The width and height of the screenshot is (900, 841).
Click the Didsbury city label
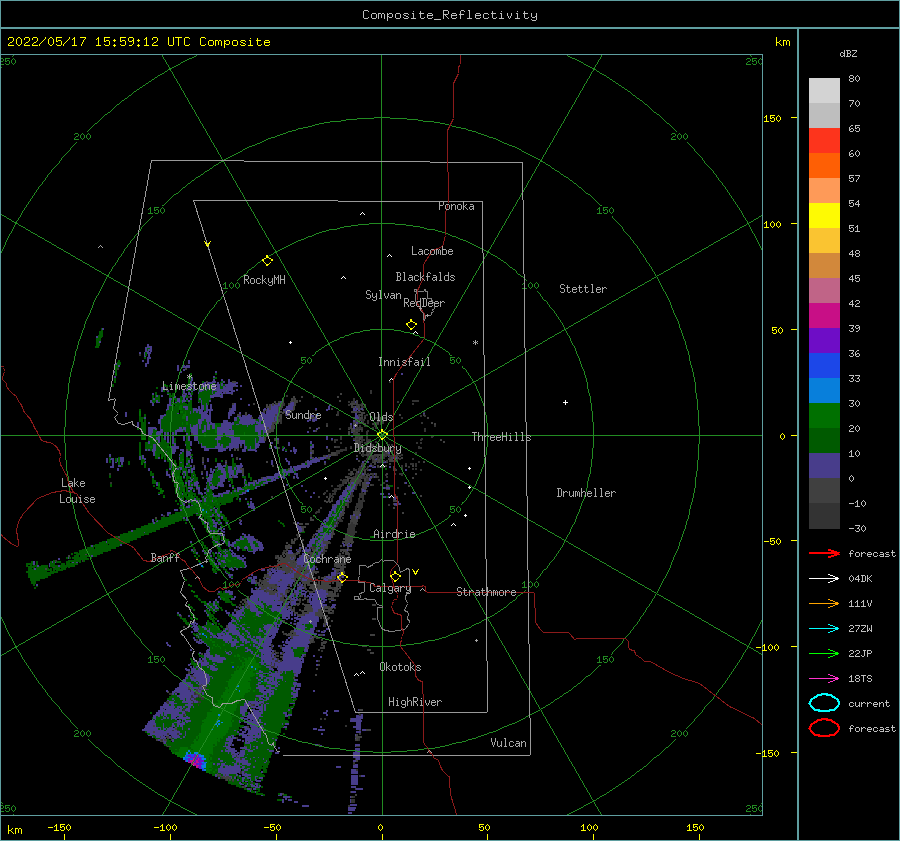tap(378, 448)
